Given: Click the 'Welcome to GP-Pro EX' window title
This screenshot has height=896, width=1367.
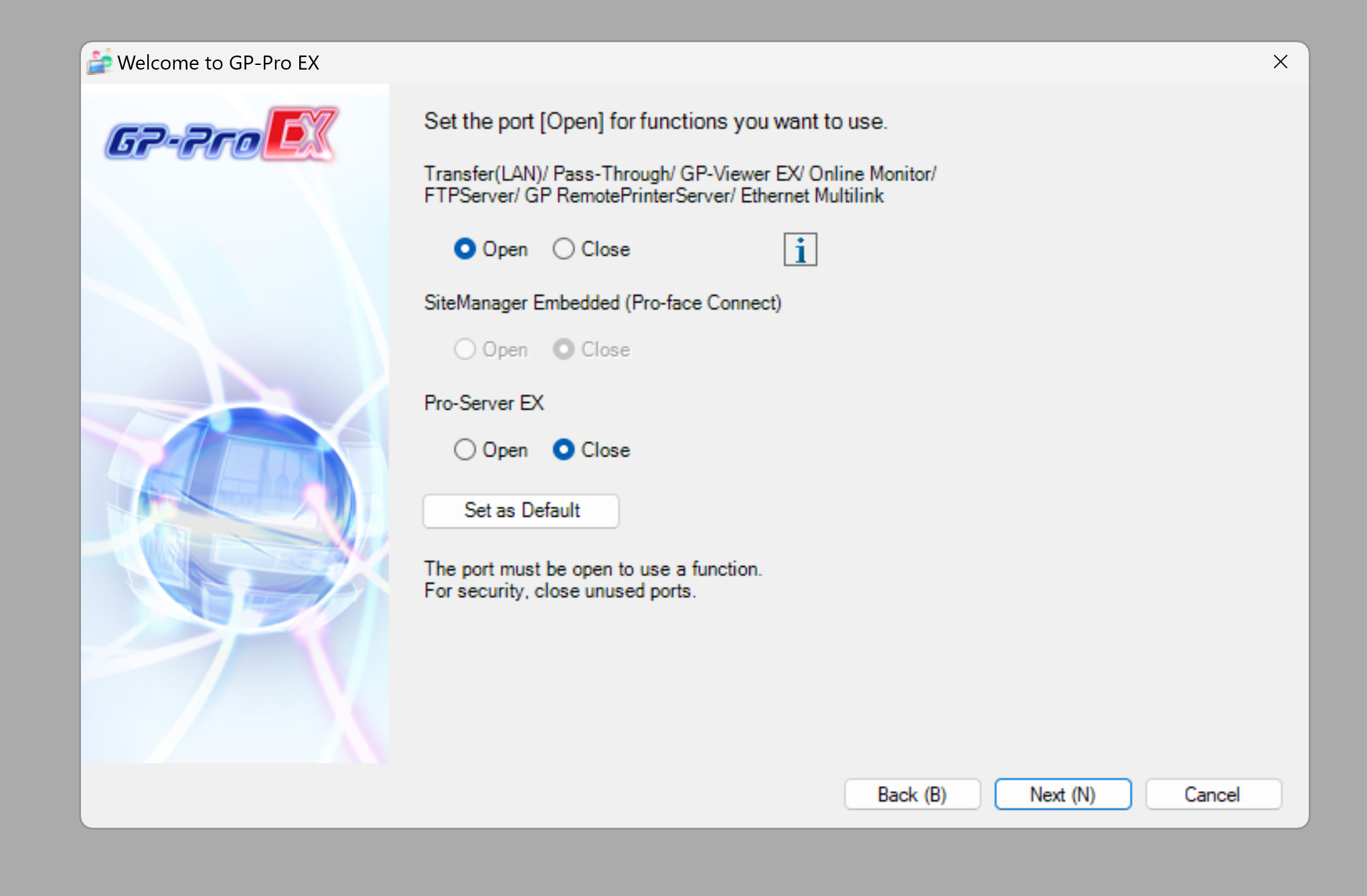Looking at the screenshot, I should [218, 62].
